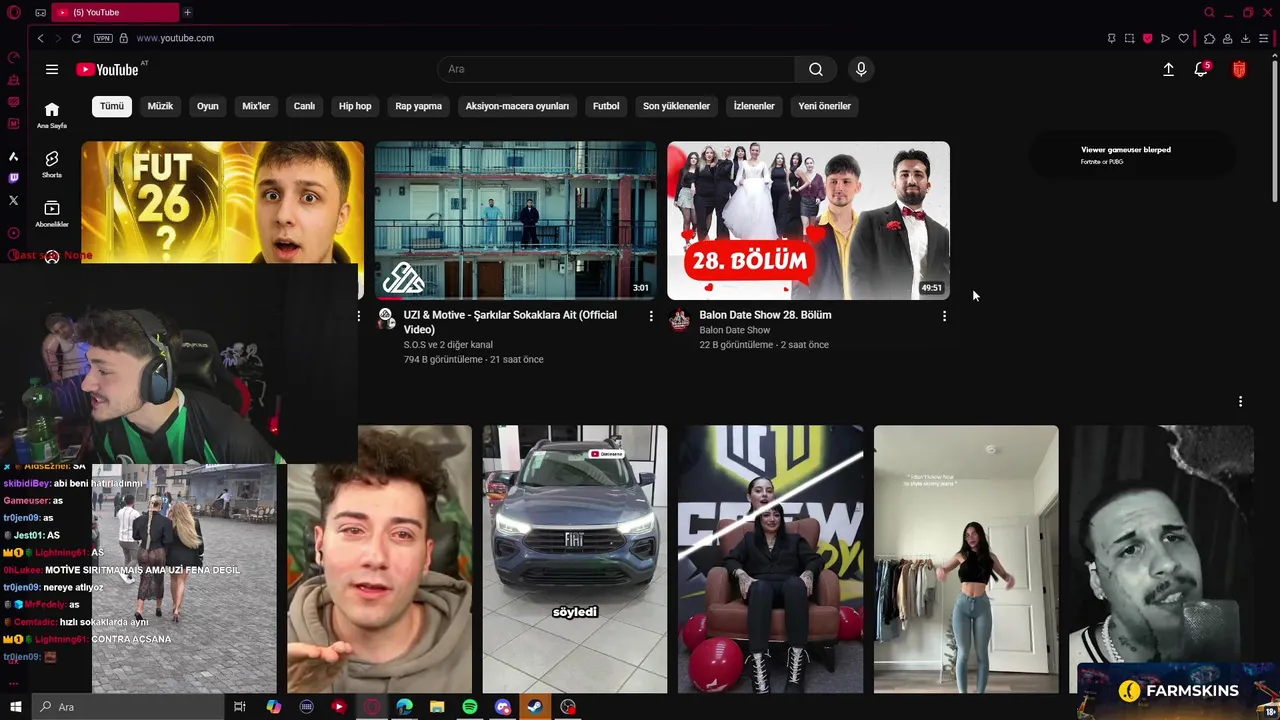Screen dimensions: 1280x720
Task: Open the woman in chair Short
Action: click(x=770, y=559)
